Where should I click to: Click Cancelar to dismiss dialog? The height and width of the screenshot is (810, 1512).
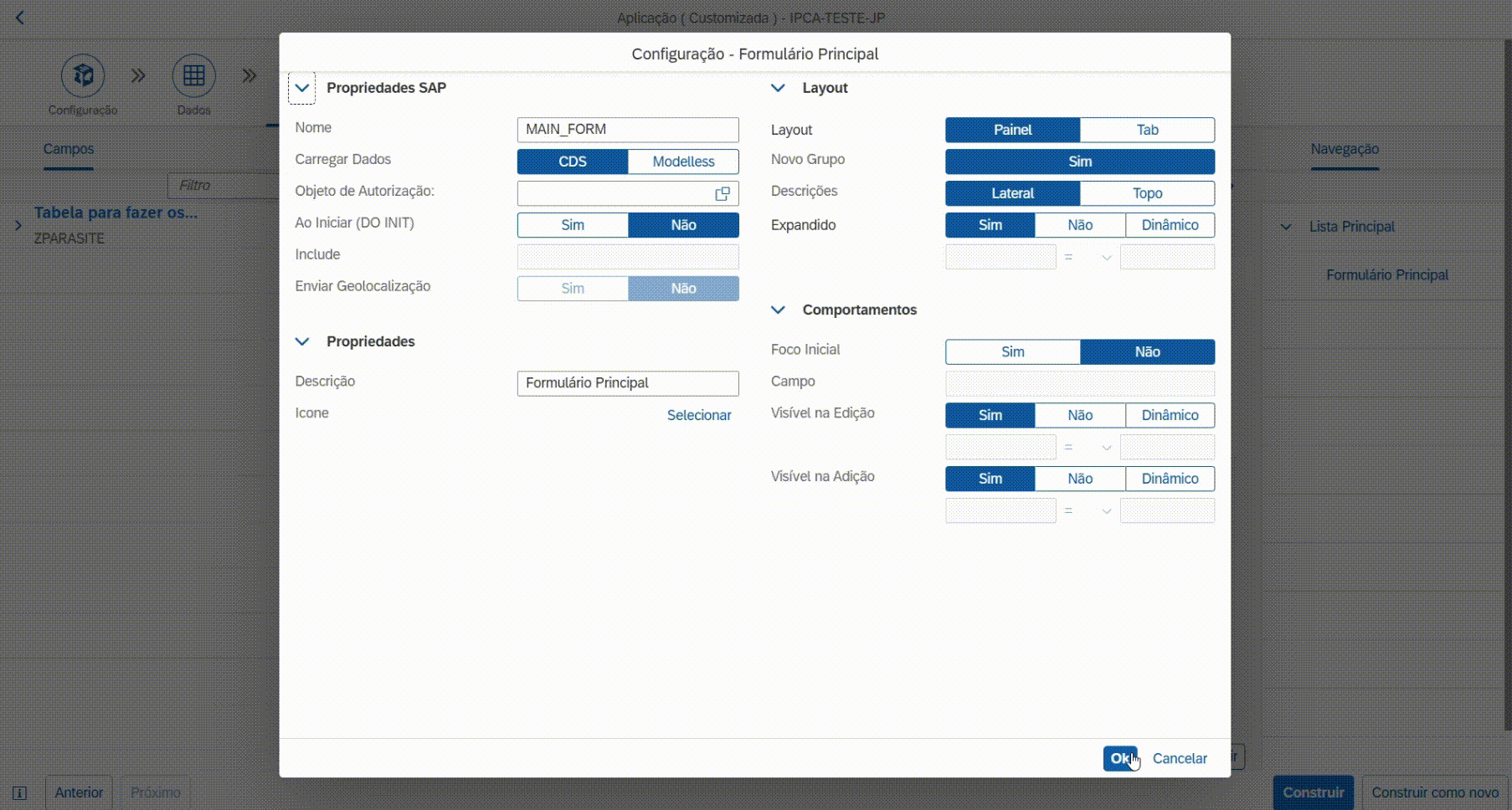pos(1180,758)
